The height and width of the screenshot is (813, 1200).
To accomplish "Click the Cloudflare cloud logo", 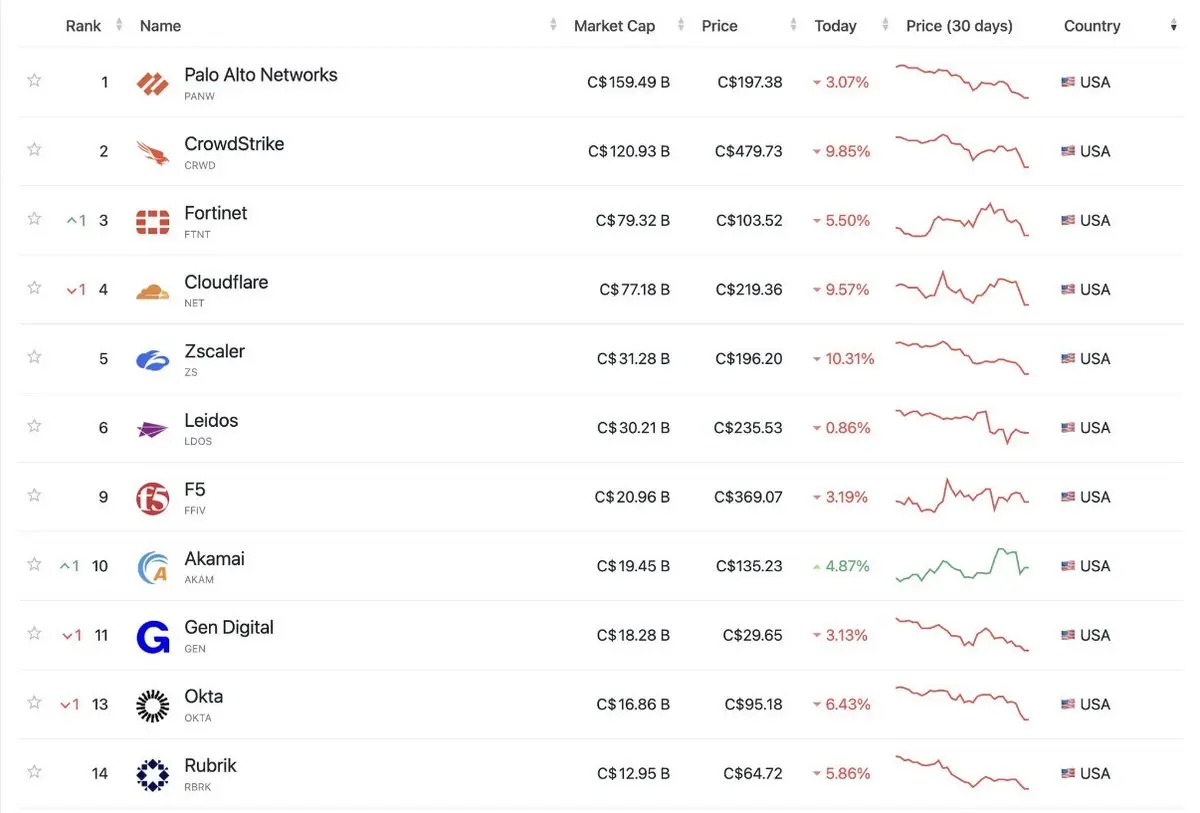I will [x=152, y=291].
